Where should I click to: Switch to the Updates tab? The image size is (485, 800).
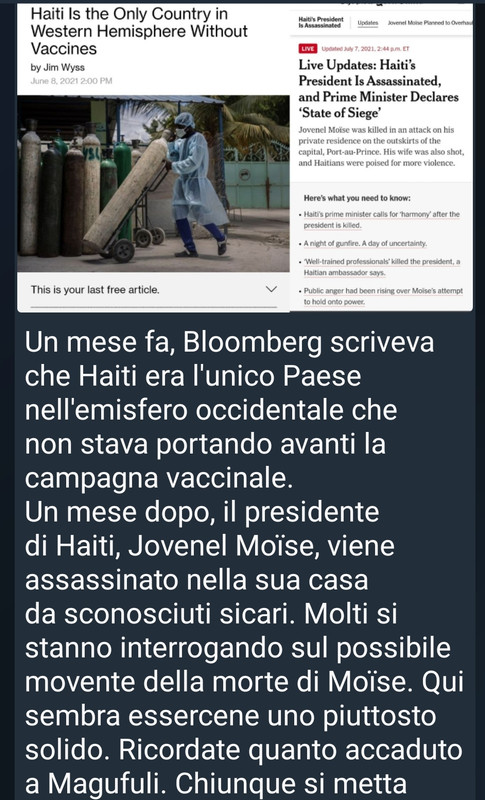click(368, 23)
